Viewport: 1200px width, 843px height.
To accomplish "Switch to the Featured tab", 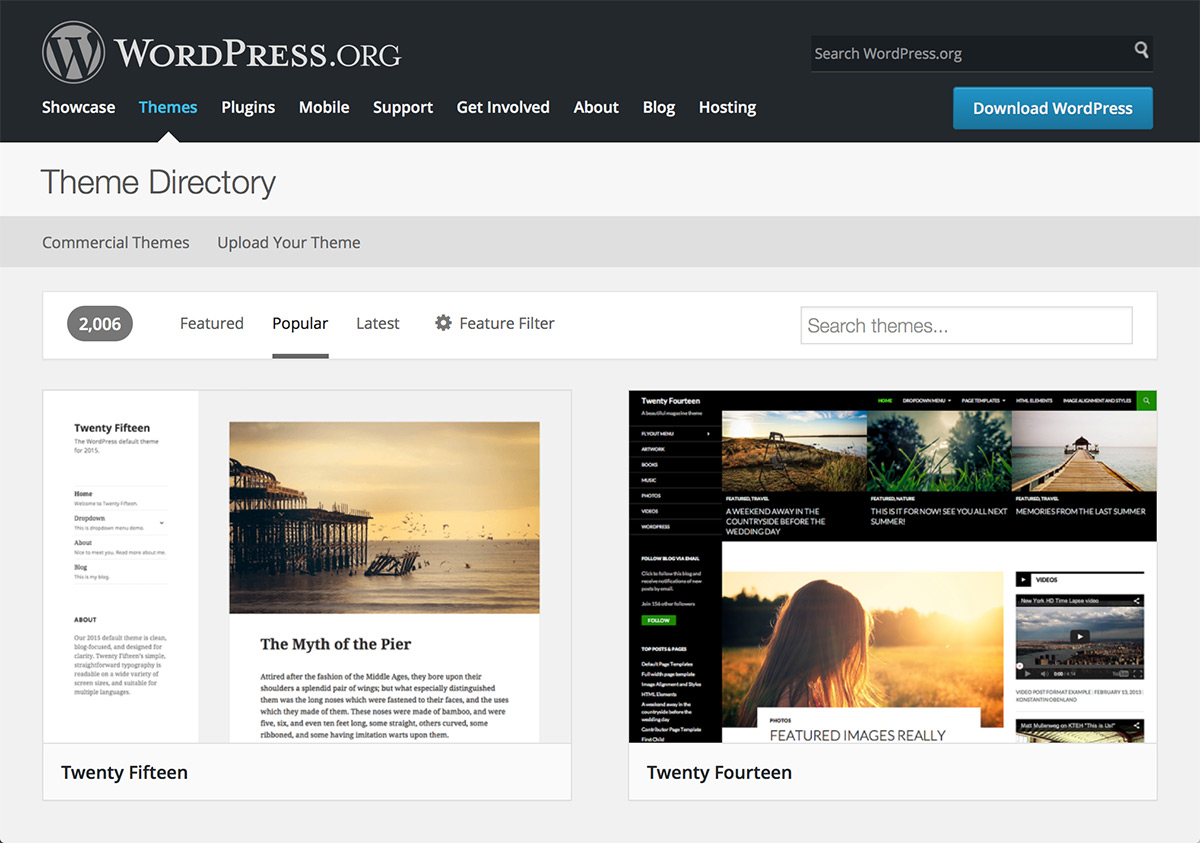I will tap(212, 323).
